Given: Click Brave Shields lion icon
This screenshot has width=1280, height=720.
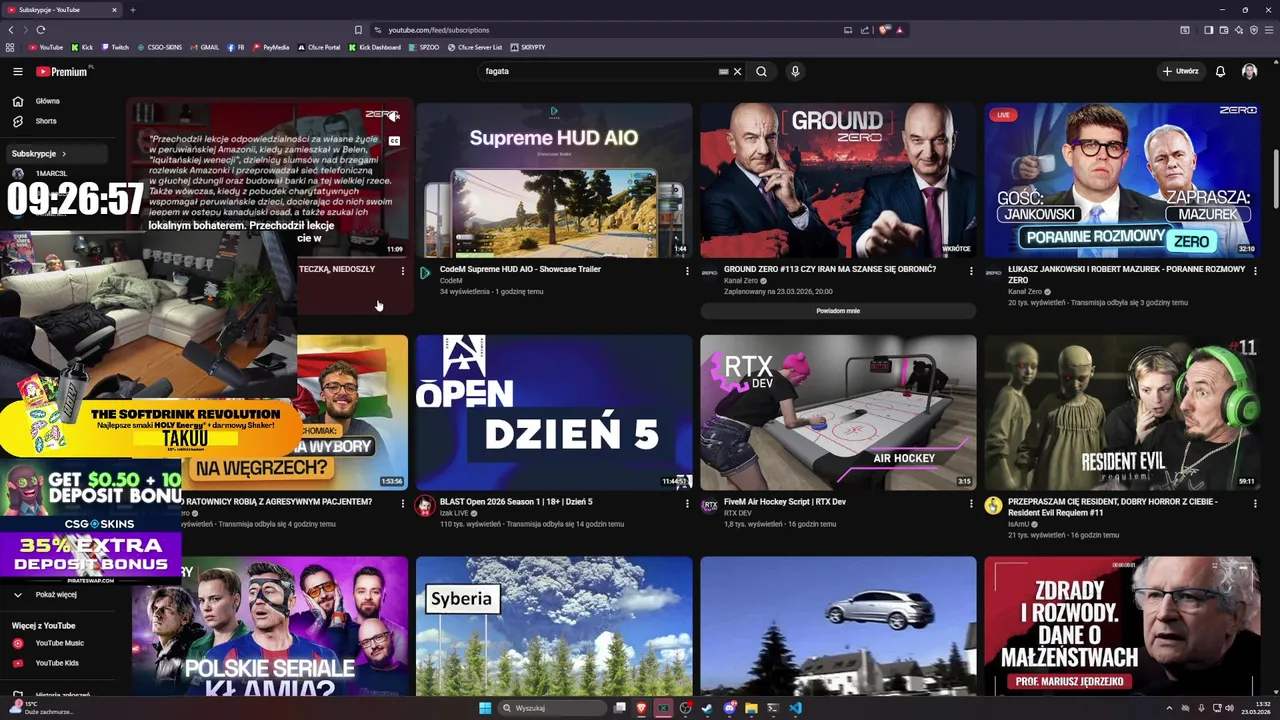Looking at the screenshot, I should [x=884, y=30].
